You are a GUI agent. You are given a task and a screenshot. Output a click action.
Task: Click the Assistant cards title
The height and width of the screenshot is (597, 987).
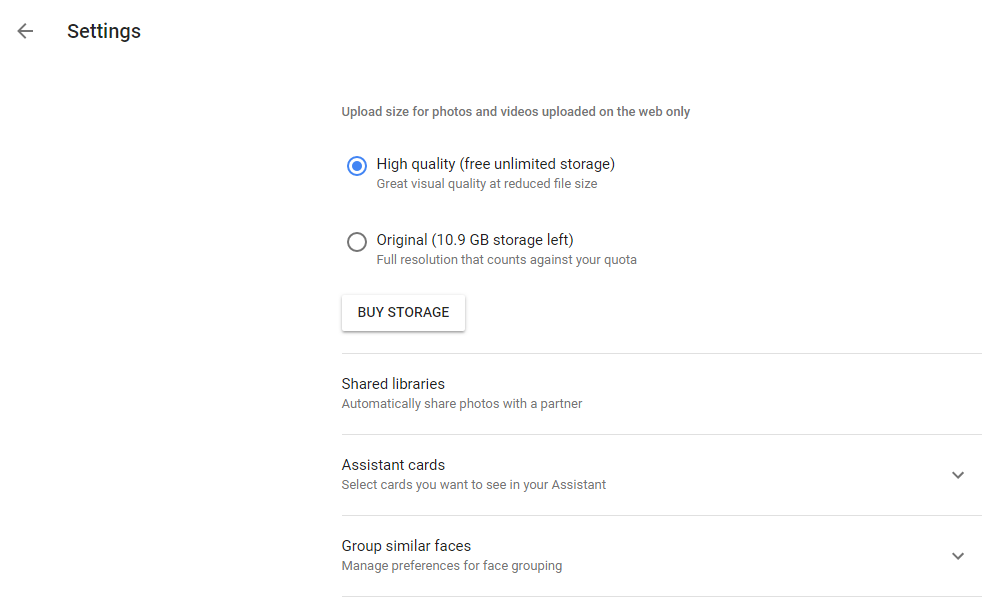(393, 465)
